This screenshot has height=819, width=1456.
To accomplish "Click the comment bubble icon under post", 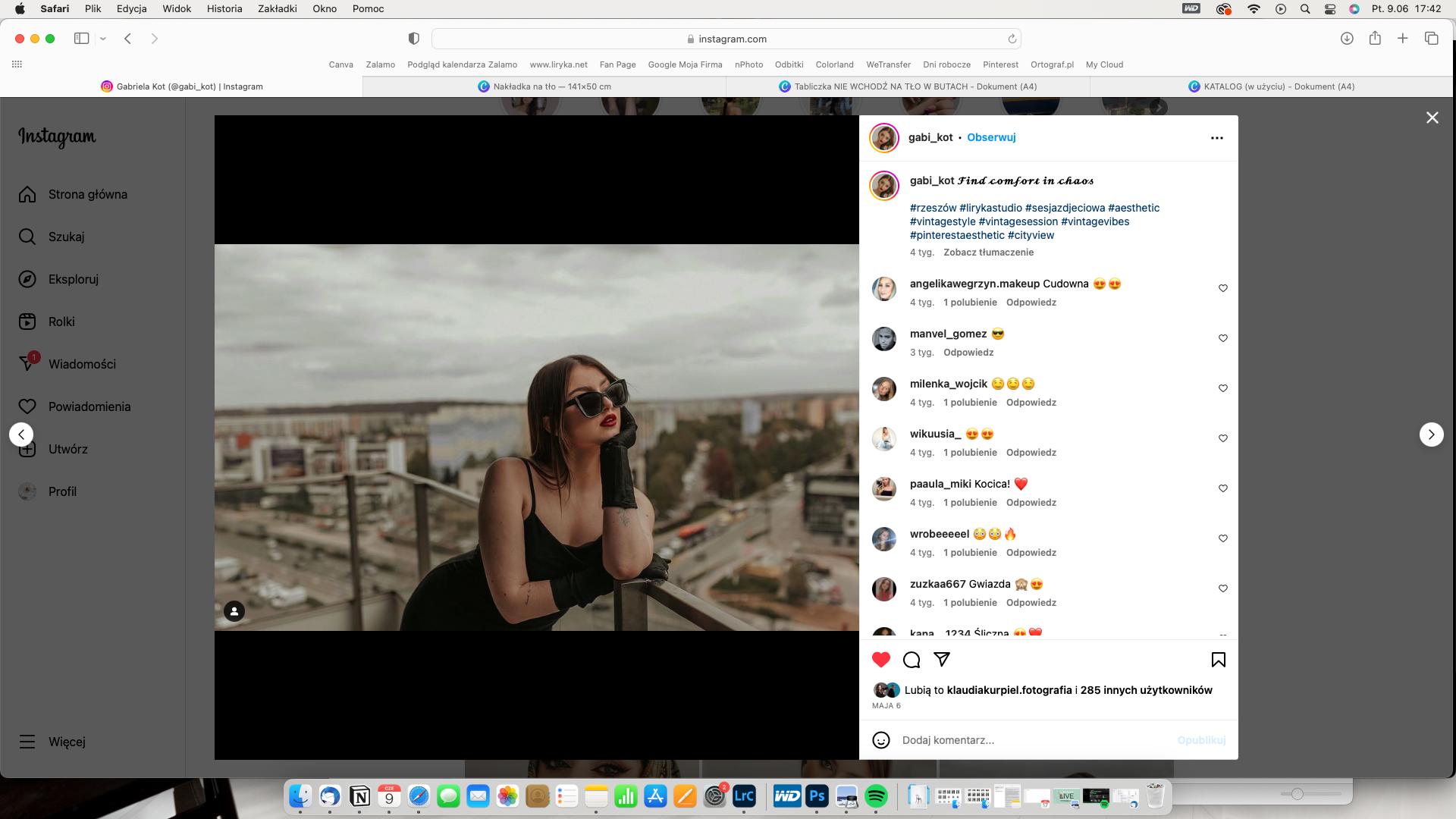I will [x=912, y=660].
